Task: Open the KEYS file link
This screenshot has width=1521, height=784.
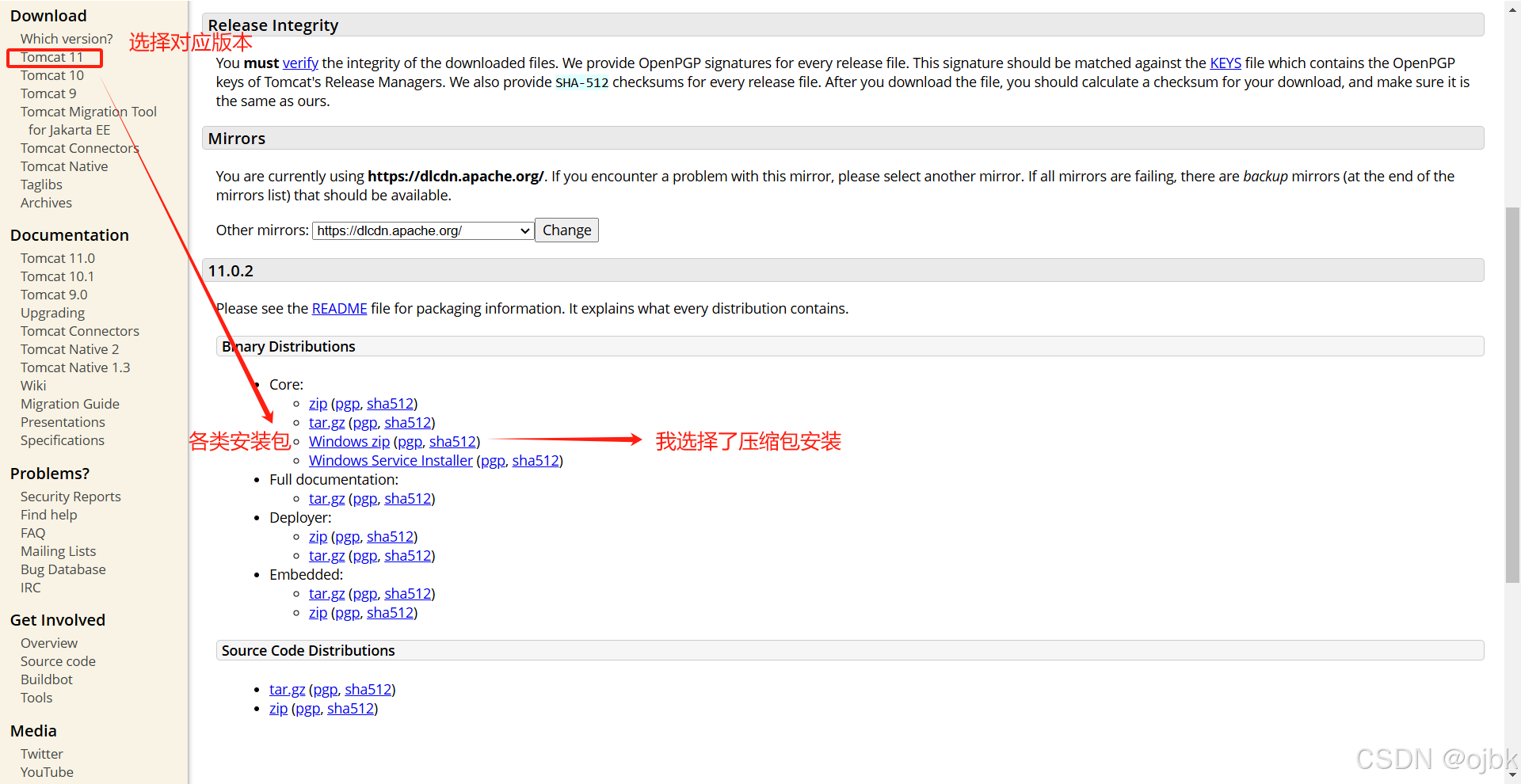Action: click(1226, 63)
